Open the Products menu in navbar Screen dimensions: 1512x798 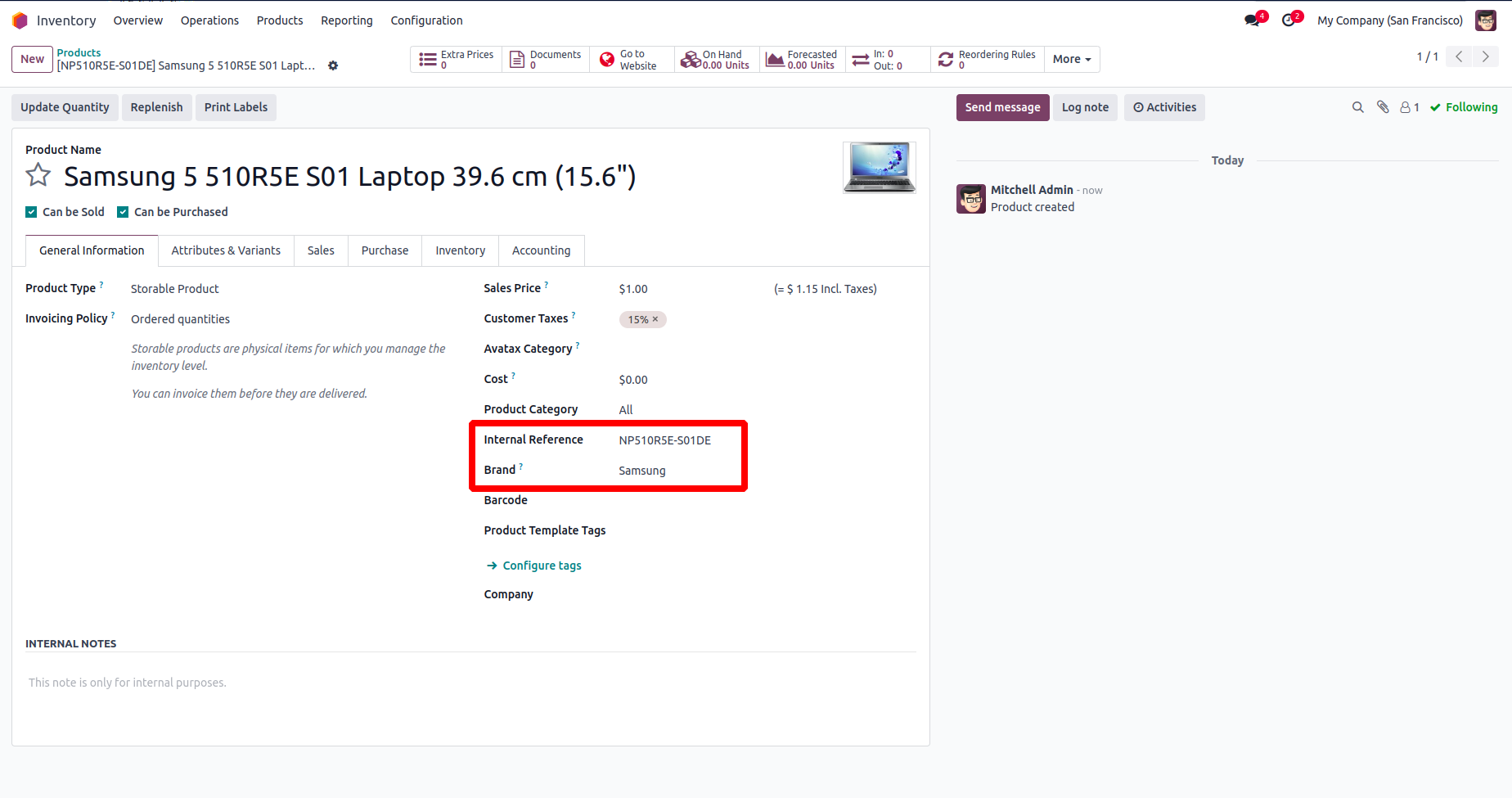(280, 20)
